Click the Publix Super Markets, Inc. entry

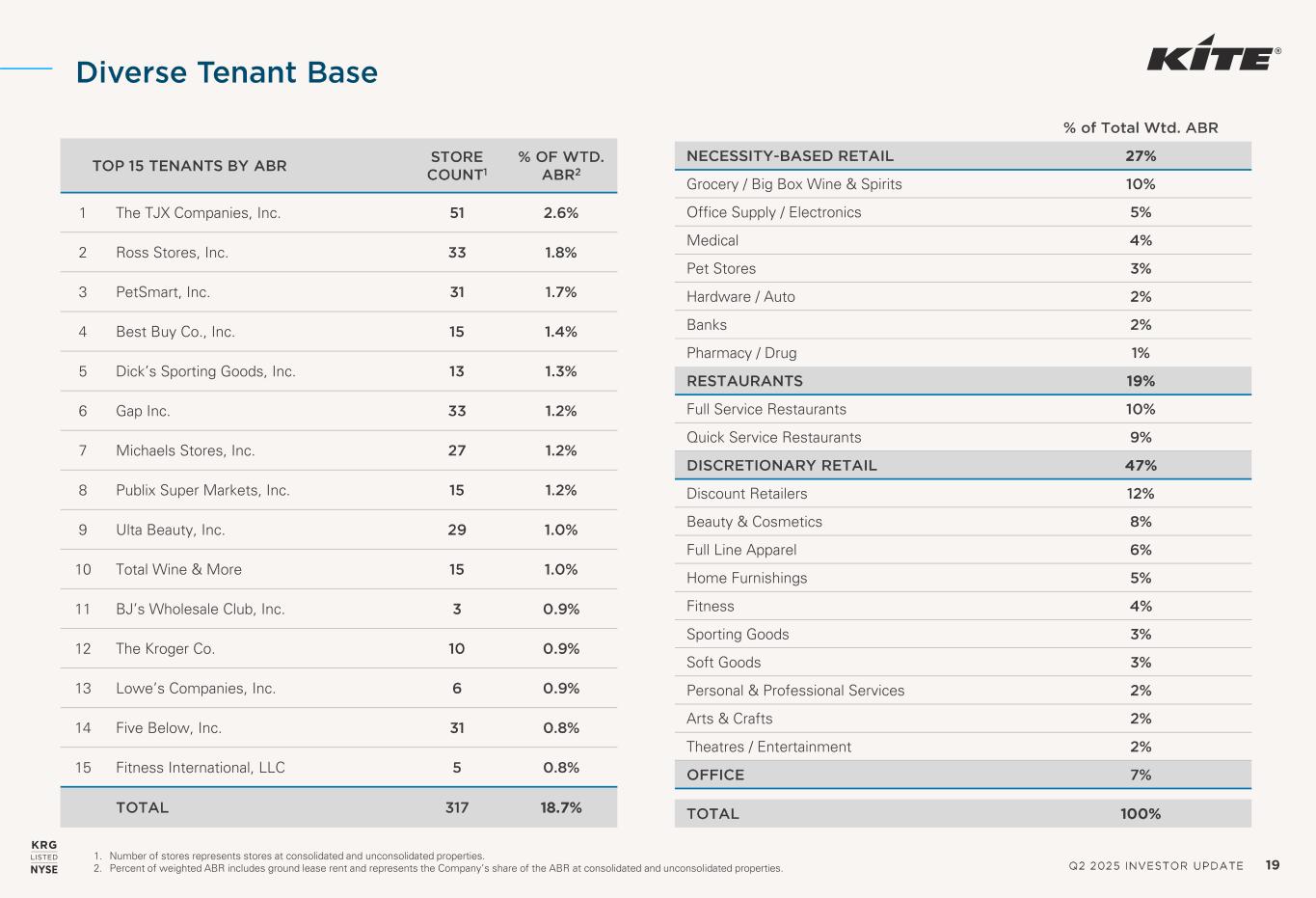point(202,490)
